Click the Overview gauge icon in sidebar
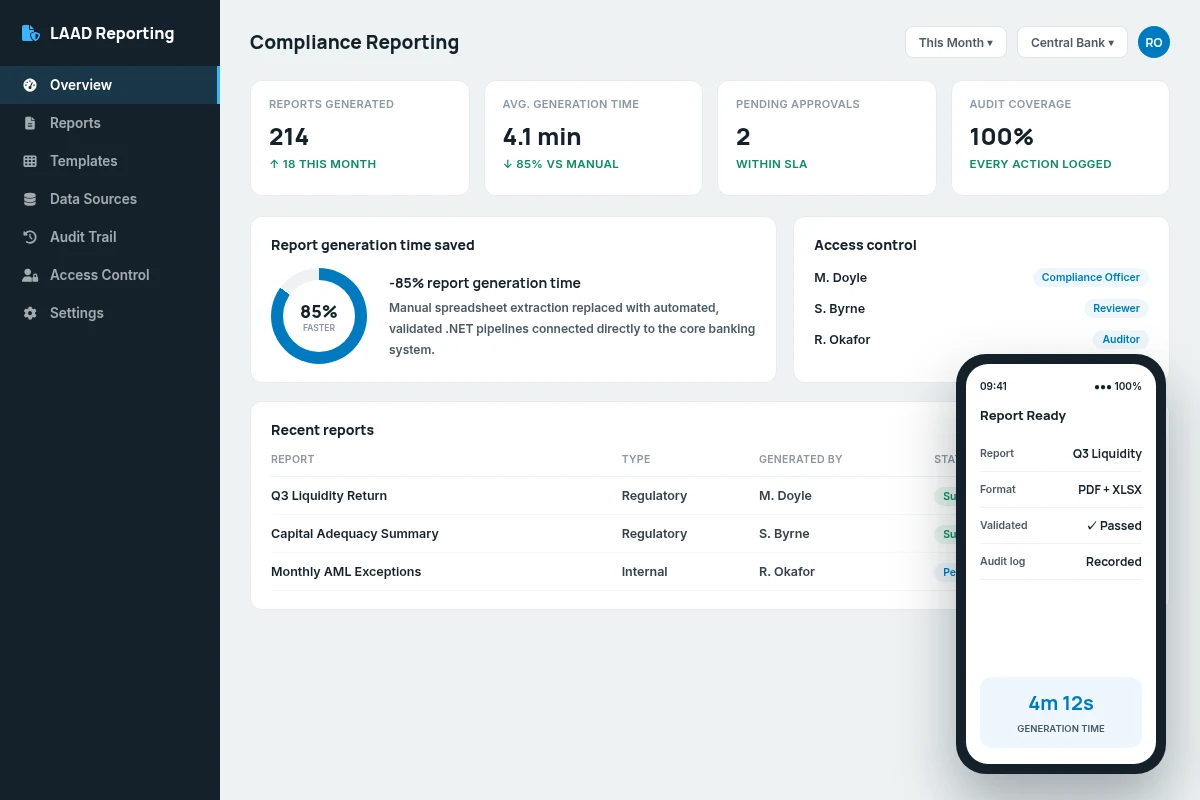The image size is (1200, 800). (x=30, y=85)
